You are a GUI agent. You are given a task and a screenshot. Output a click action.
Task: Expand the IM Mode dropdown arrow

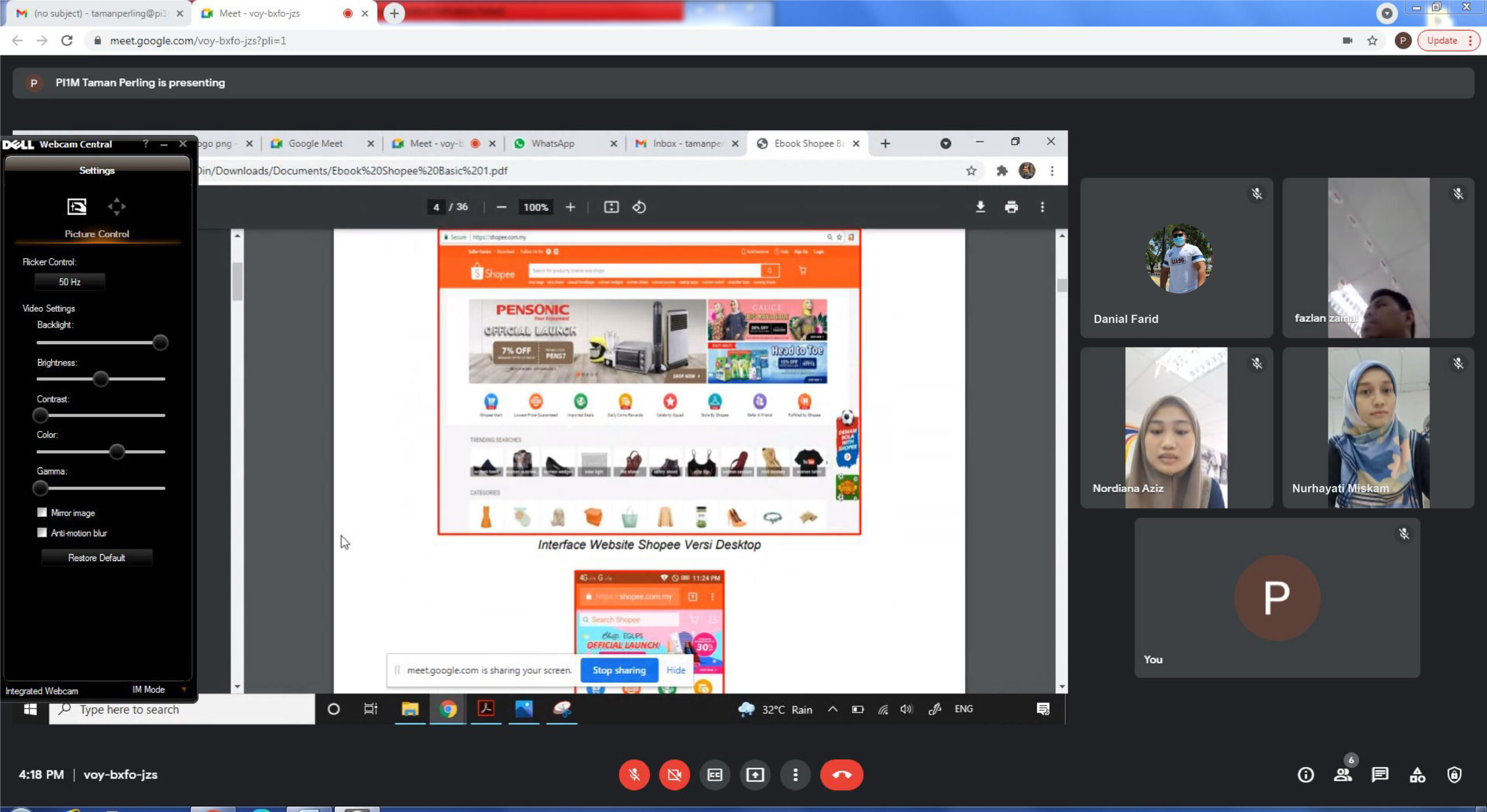(184, 689)
